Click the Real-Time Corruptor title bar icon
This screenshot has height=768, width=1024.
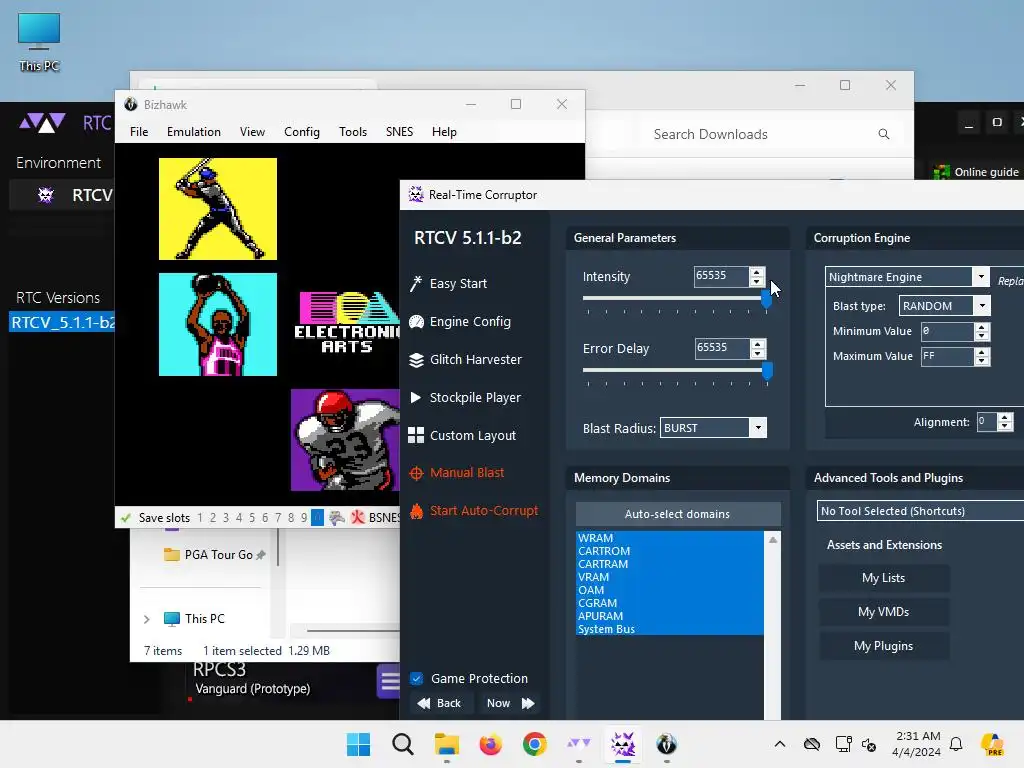(415, 195)
